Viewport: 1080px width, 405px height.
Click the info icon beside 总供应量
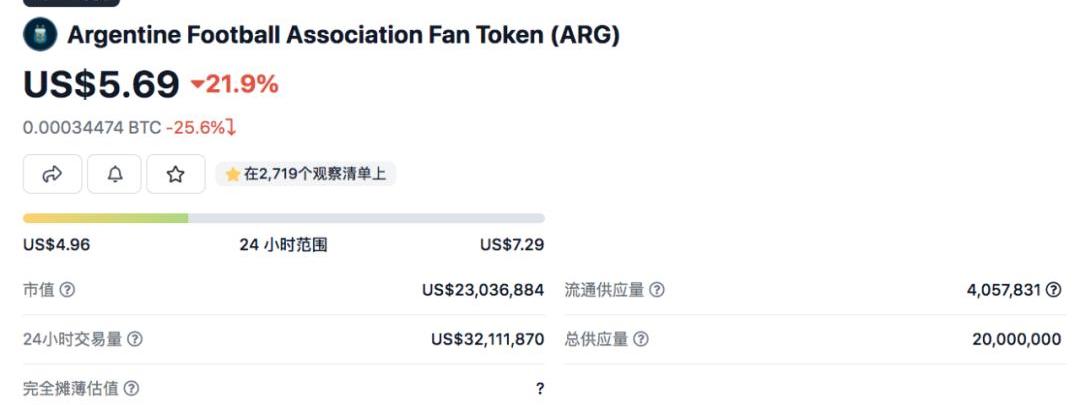point(640,339)
